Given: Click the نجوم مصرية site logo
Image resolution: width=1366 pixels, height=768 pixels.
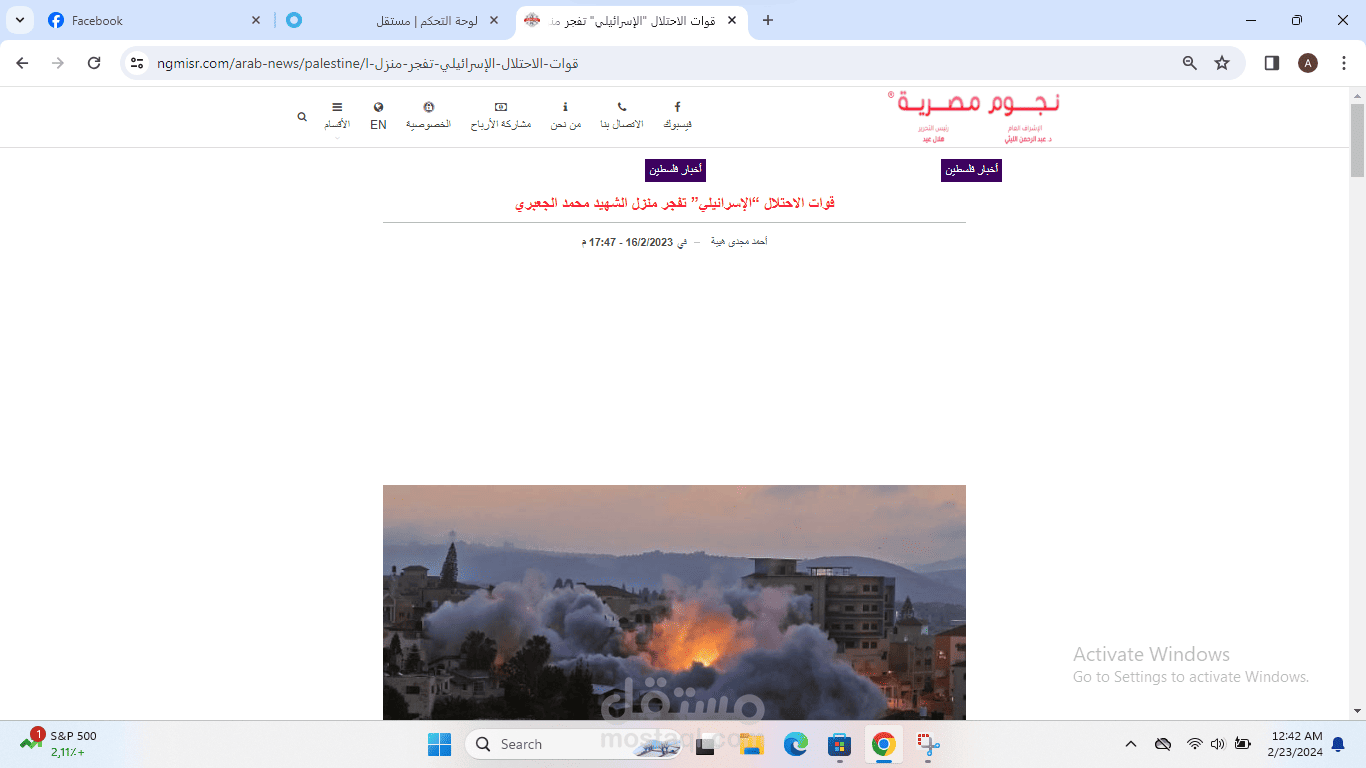Looking at the screenshot, I should (x=973, y=117).
